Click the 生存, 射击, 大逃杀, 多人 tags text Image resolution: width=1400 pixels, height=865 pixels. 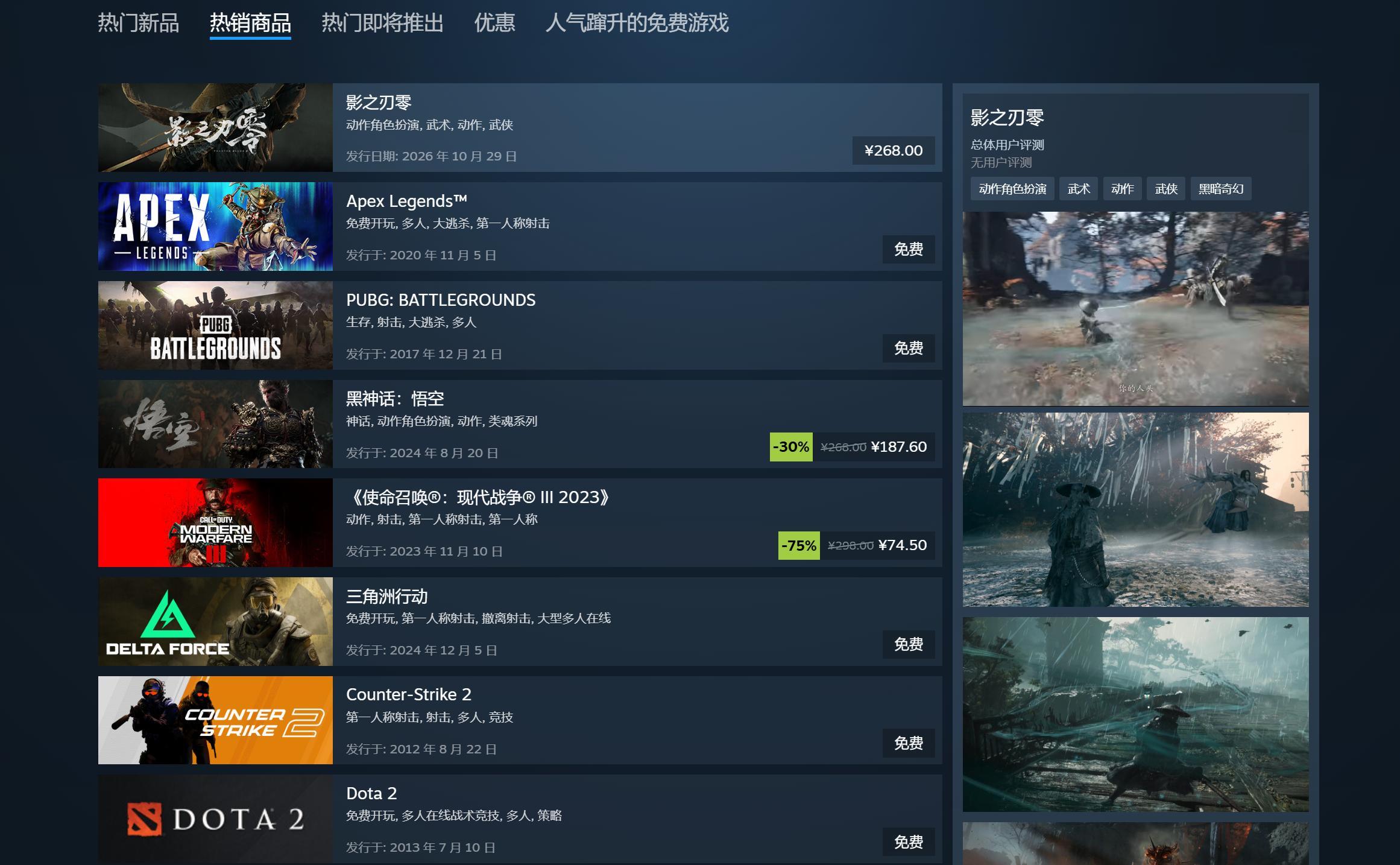[x=411, y=323]
